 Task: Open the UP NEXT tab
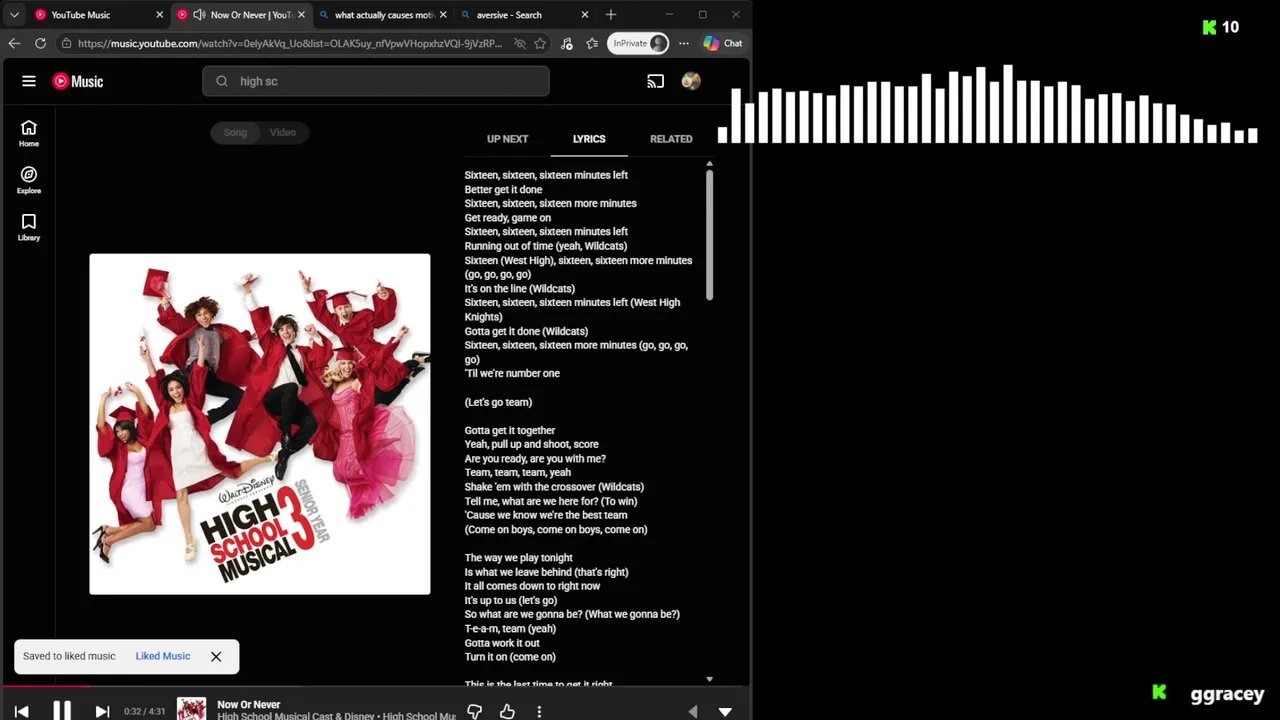[508, 139]
